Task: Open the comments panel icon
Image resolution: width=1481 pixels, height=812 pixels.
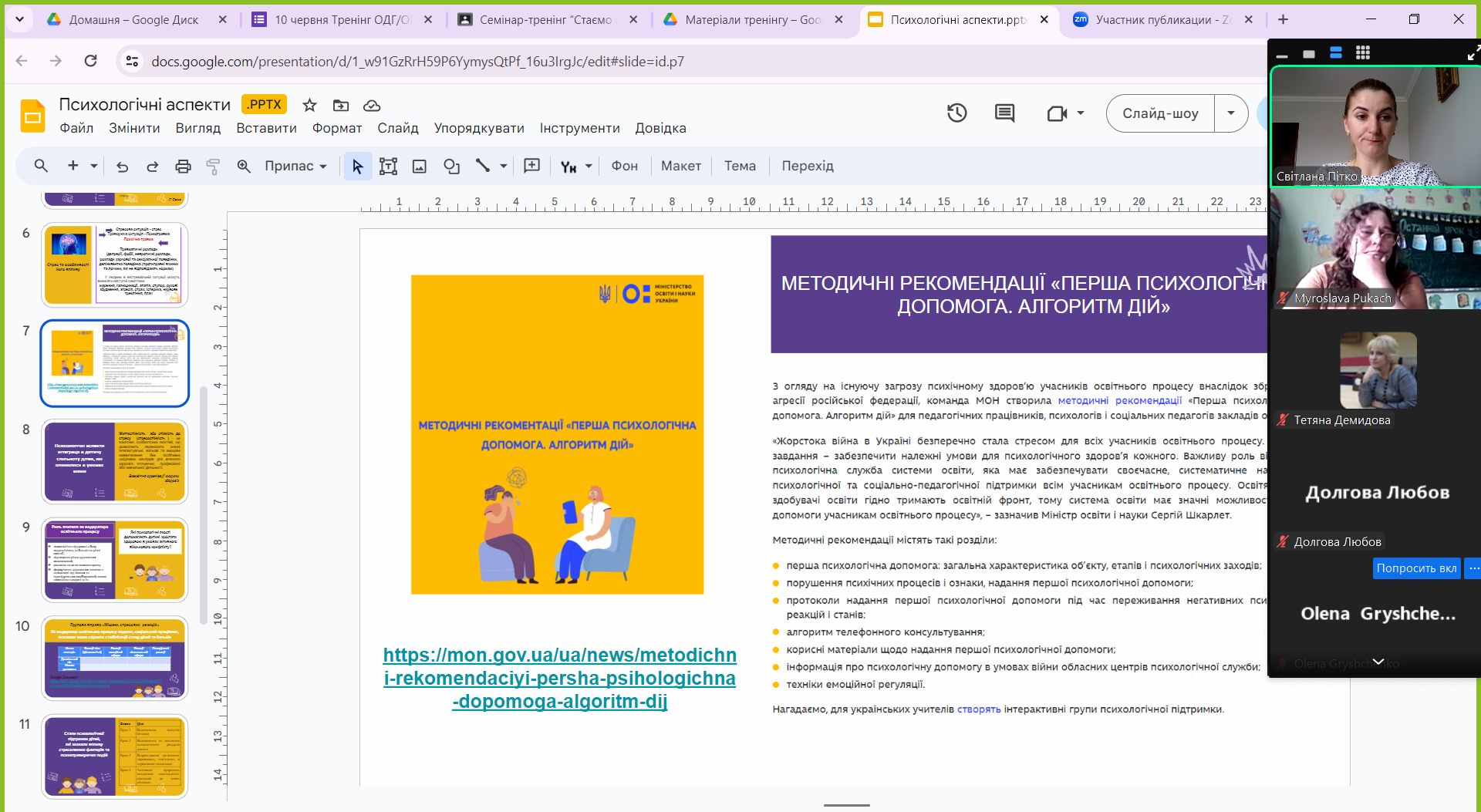Action: (x=1004, y=113)
